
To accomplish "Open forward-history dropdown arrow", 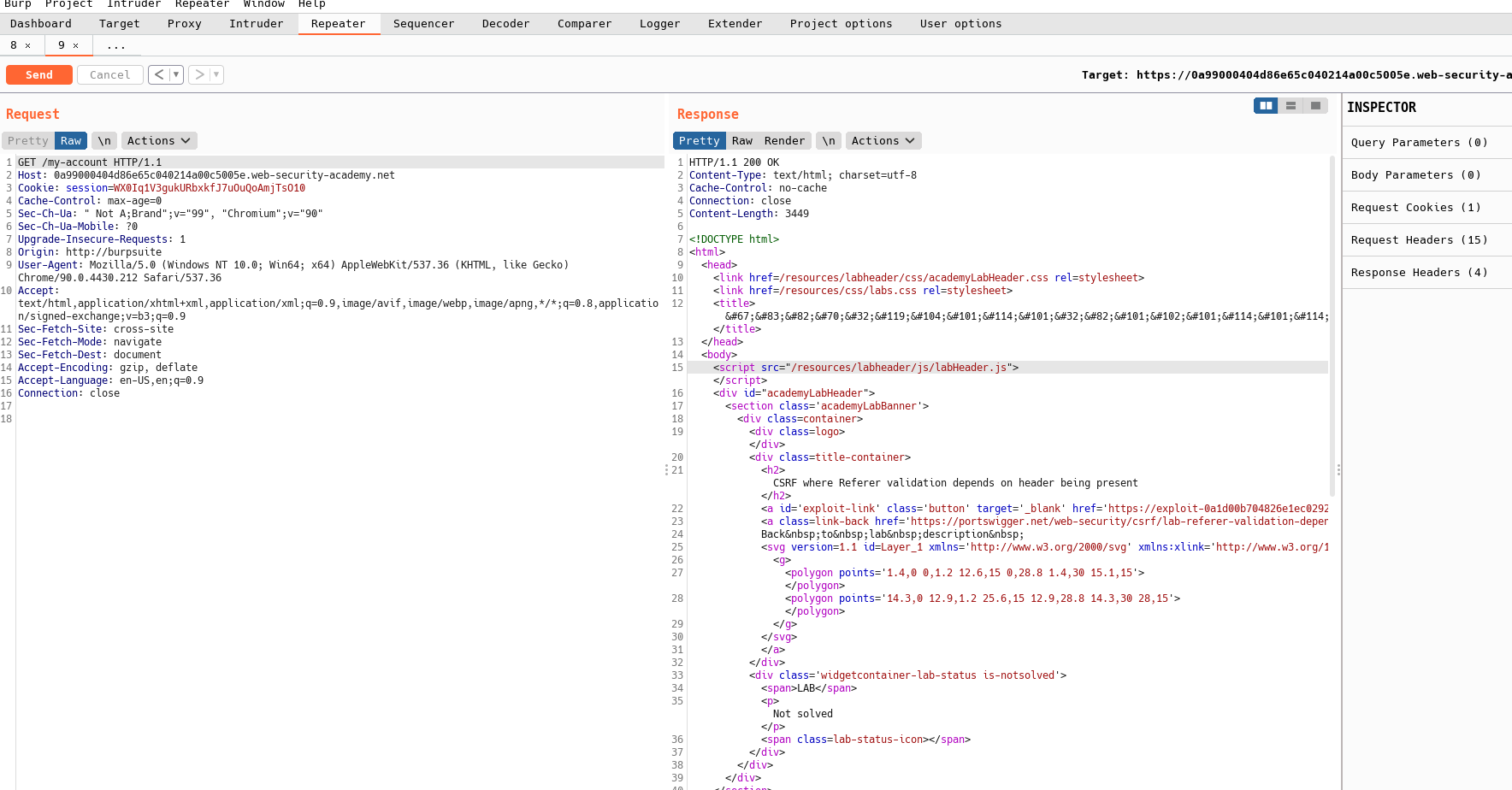I will pos(216,75).
